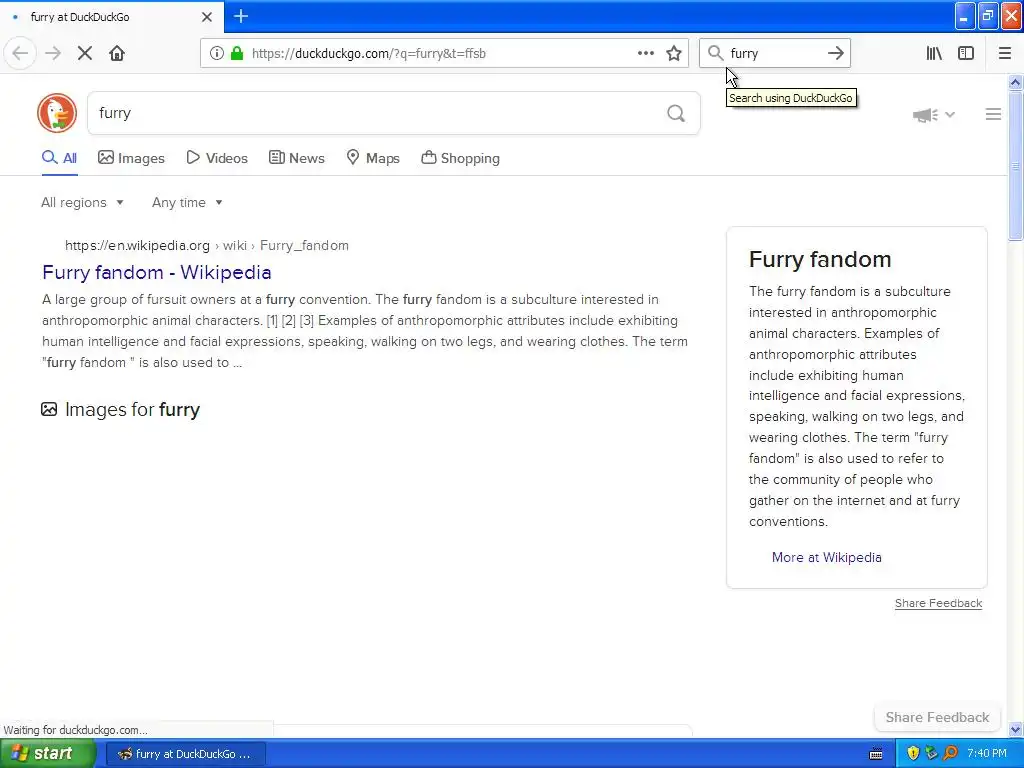Select the All results tab
The height and width of the screenshot is (768, 1024).
(59, 158)
